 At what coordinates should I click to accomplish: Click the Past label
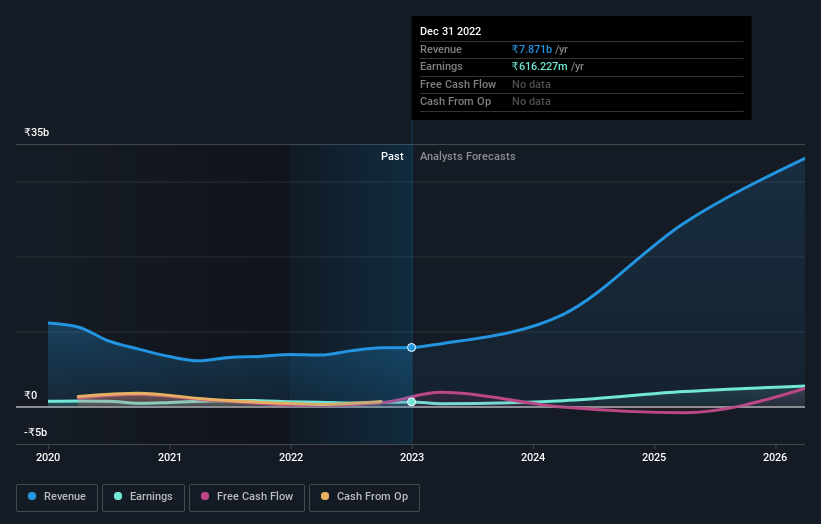click(392, 156)
